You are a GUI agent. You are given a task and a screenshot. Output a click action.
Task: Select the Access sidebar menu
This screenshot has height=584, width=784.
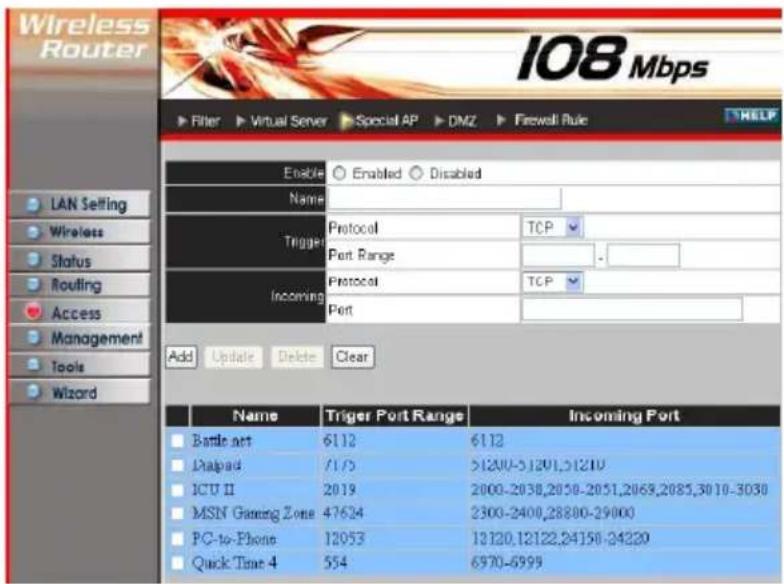tap(80, 312)
